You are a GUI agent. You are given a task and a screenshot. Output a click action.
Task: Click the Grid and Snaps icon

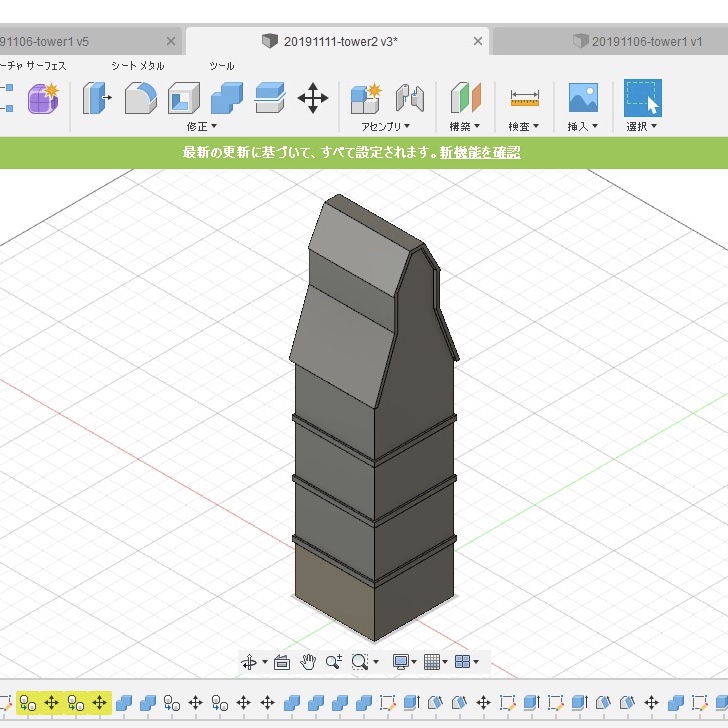coord(432,662)
